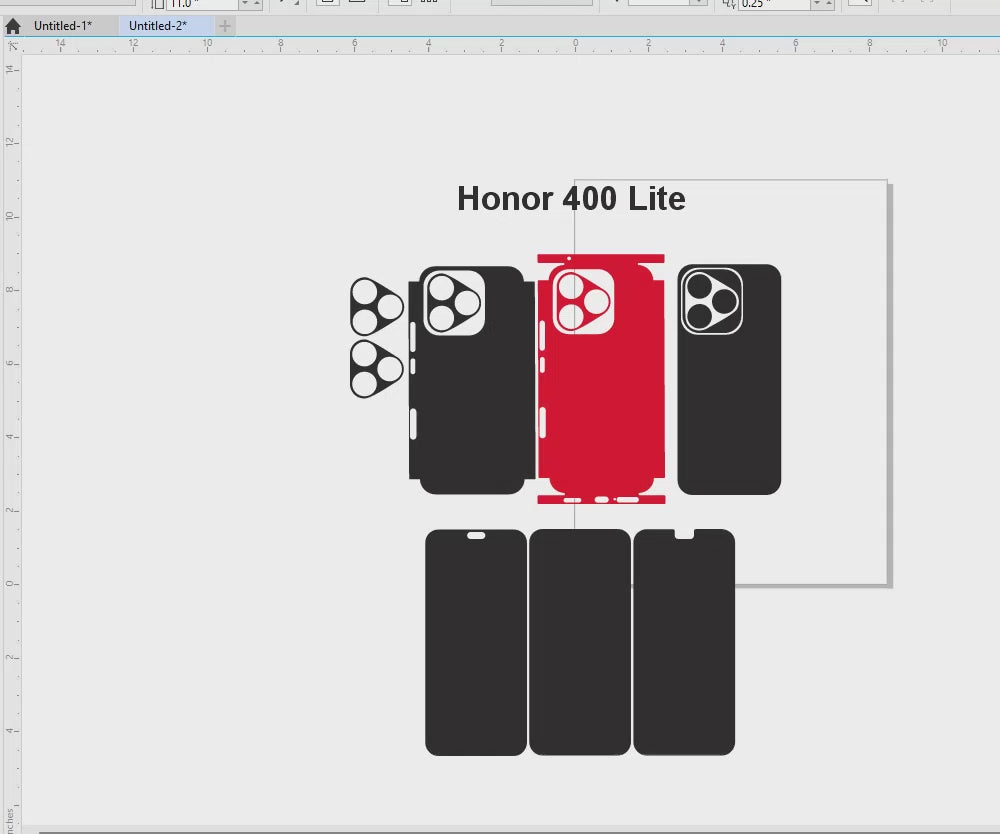Click the horizontal scrollbar at the bottom
The image size is (1000, 834).
pos(500,829)
